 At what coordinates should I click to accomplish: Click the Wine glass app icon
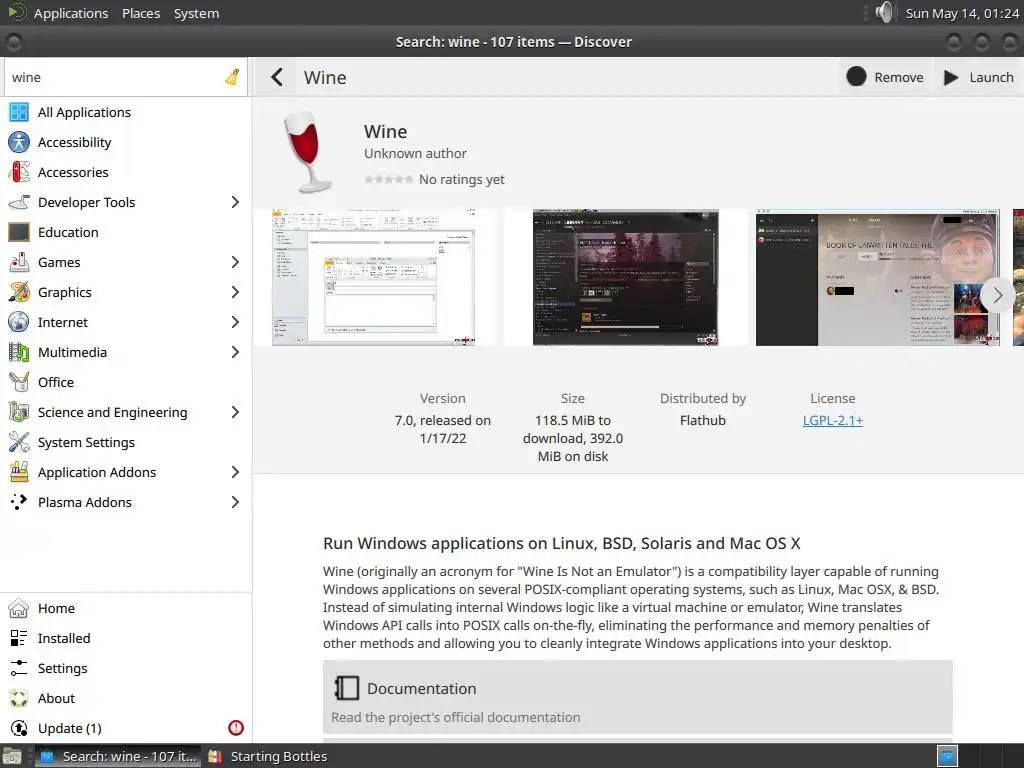[307, 152]
